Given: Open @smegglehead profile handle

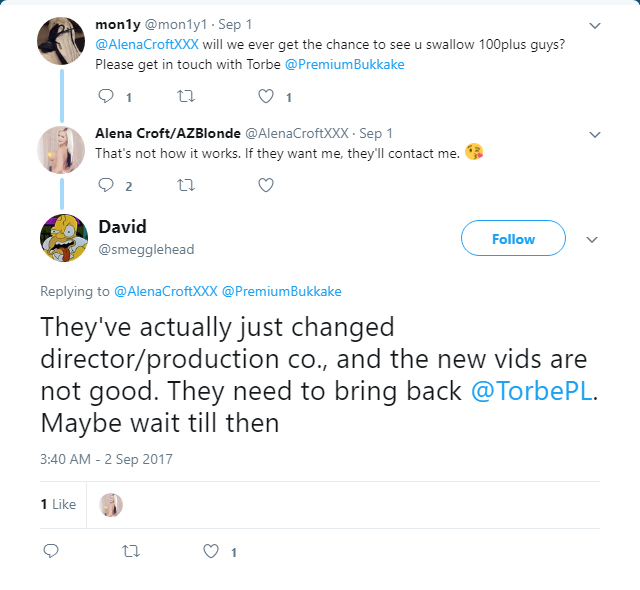Looking at the screenshot, I should 146,250.
